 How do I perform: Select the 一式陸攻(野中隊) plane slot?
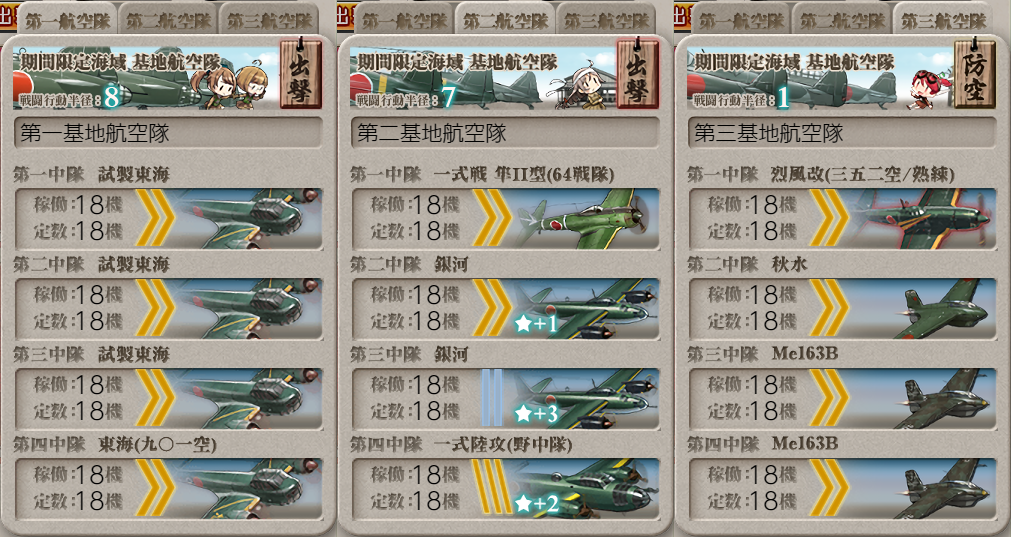(x=505, y=488)
